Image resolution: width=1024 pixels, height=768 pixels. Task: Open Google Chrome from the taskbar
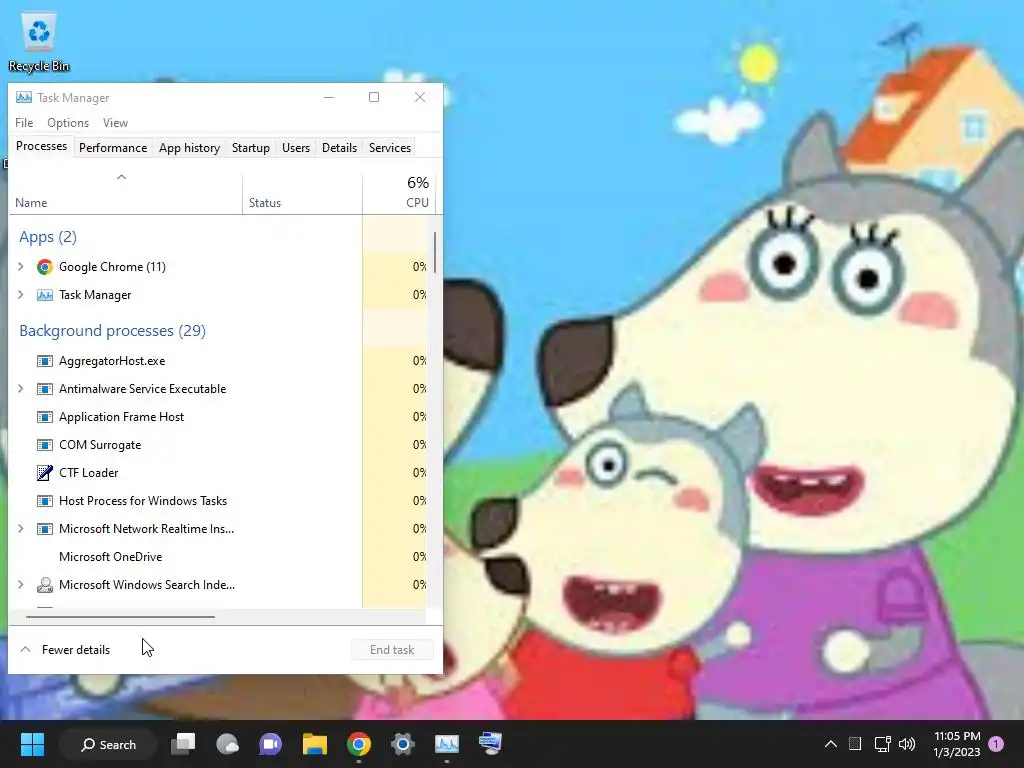tap(359, 744)
